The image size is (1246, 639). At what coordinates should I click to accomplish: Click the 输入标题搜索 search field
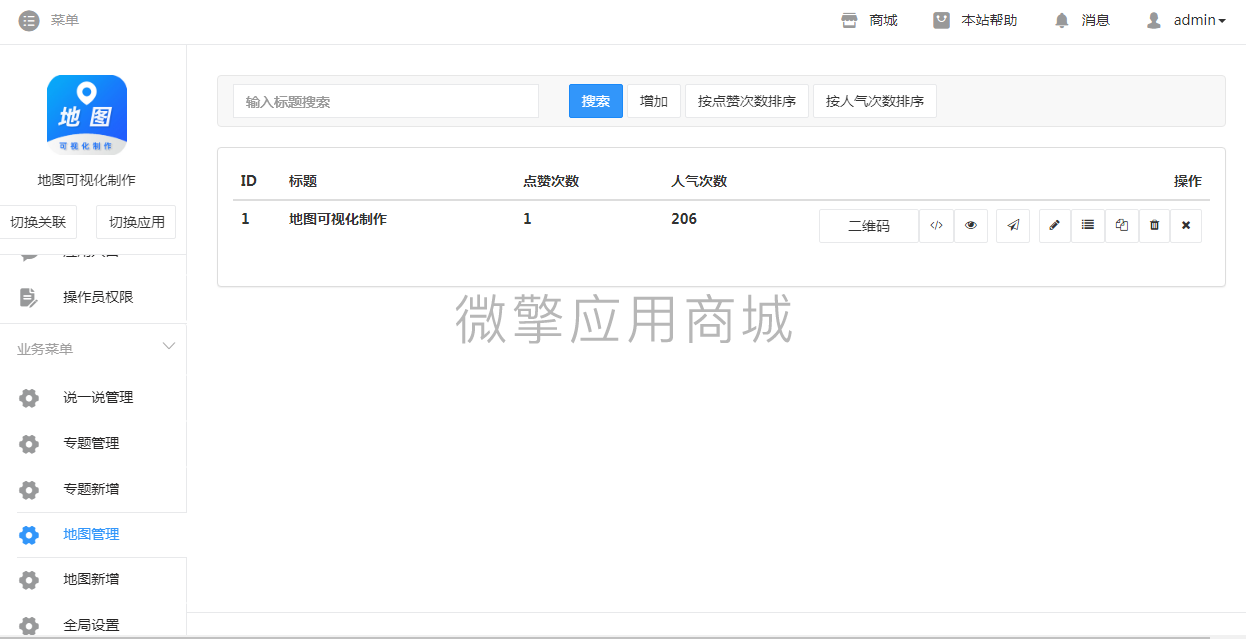tap(386, 101)
